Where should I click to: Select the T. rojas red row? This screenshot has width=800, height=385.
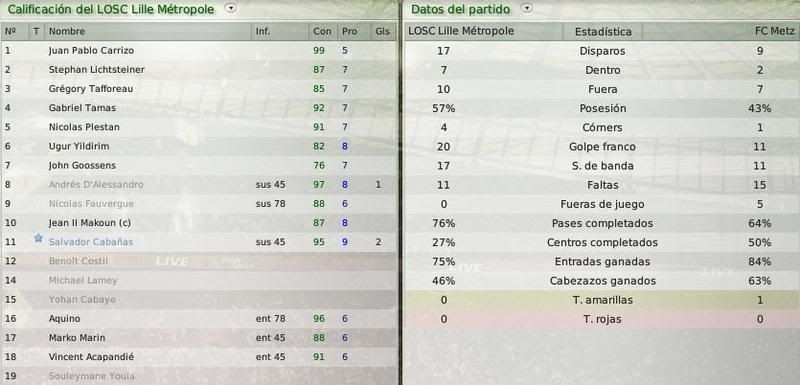(601, 319)
